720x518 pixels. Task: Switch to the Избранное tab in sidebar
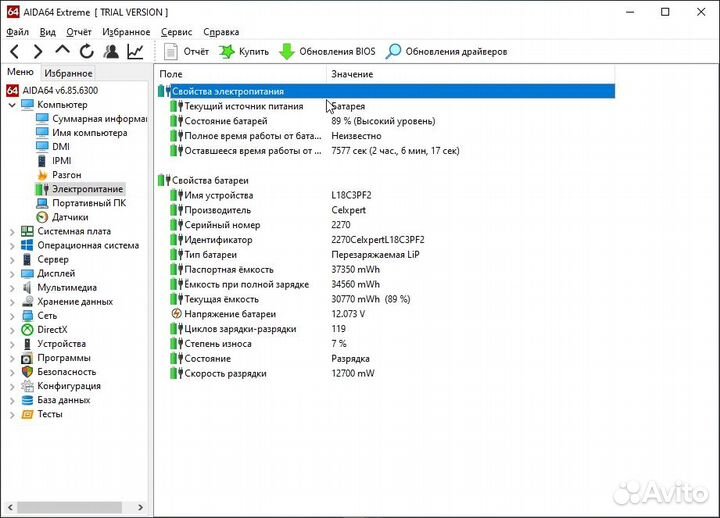[x=68, y=73]
